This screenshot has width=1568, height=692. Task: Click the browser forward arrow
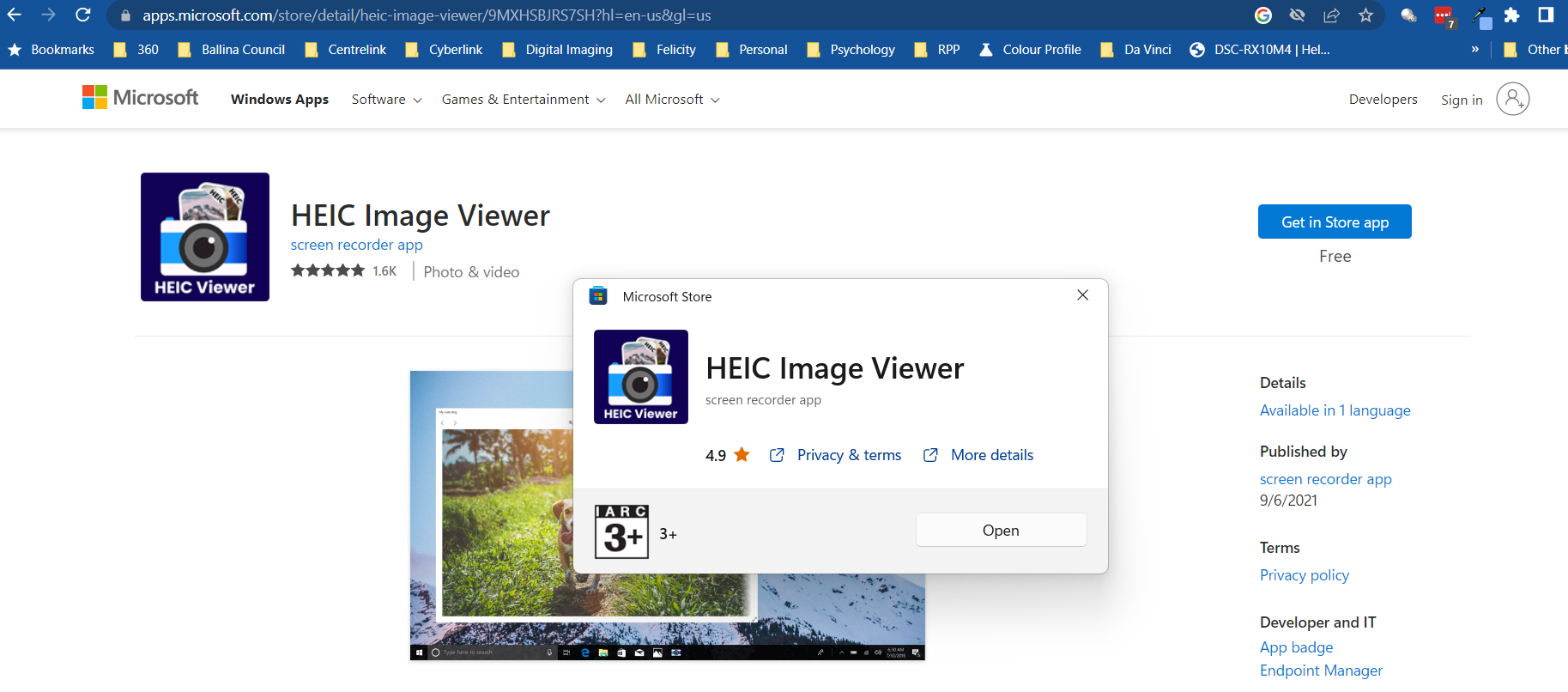(49, 15)
